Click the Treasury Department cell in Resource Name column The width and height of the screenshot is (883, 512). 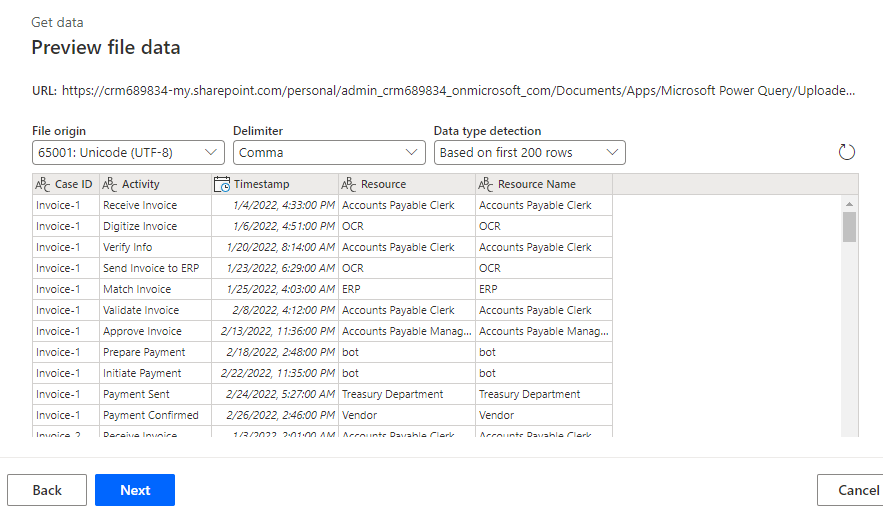pos(544,394)
